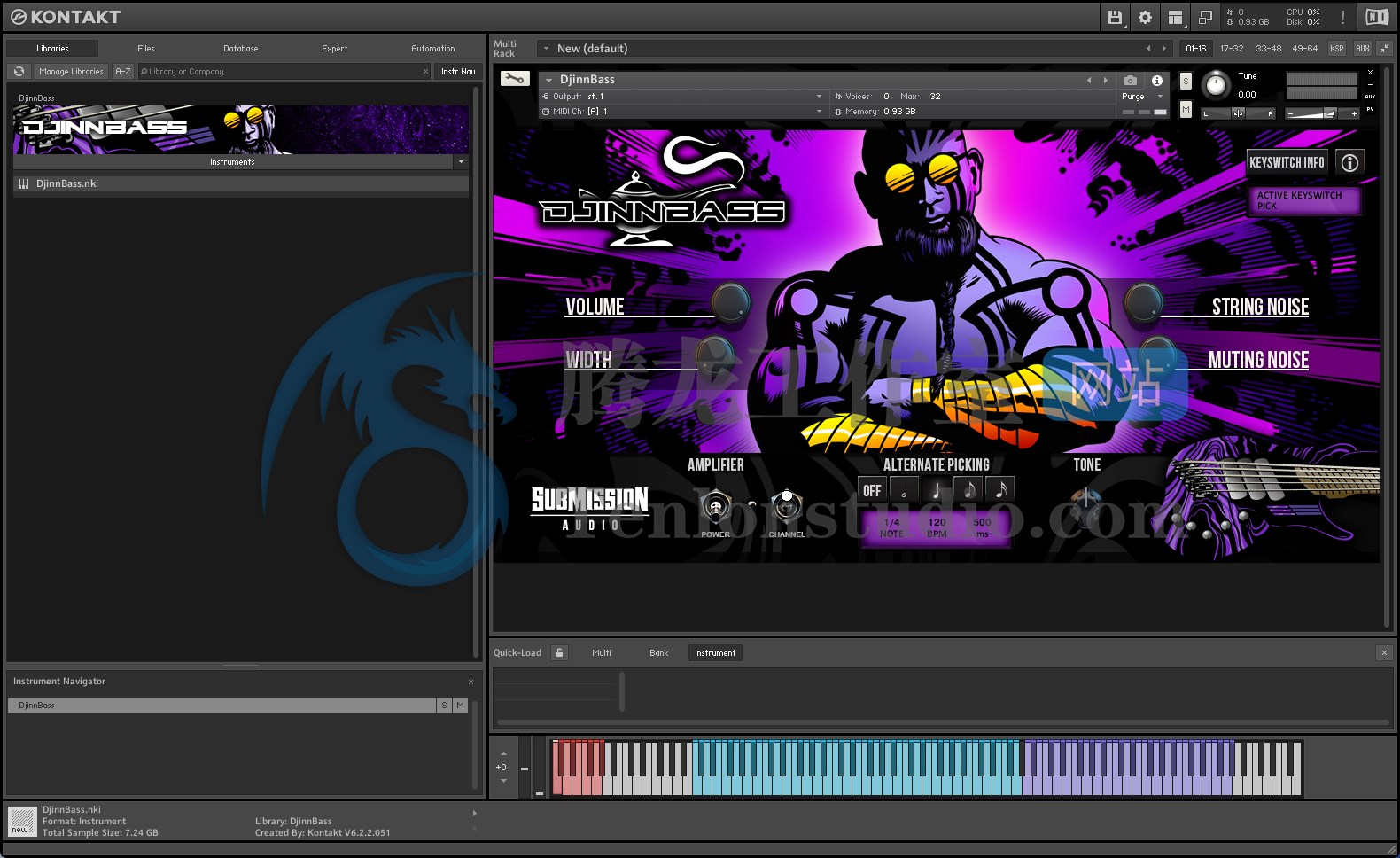The width and height of the screenshot is (1400, 858).
Task: Switch rack page to 33-48
Action: [x=1268, y=49]
